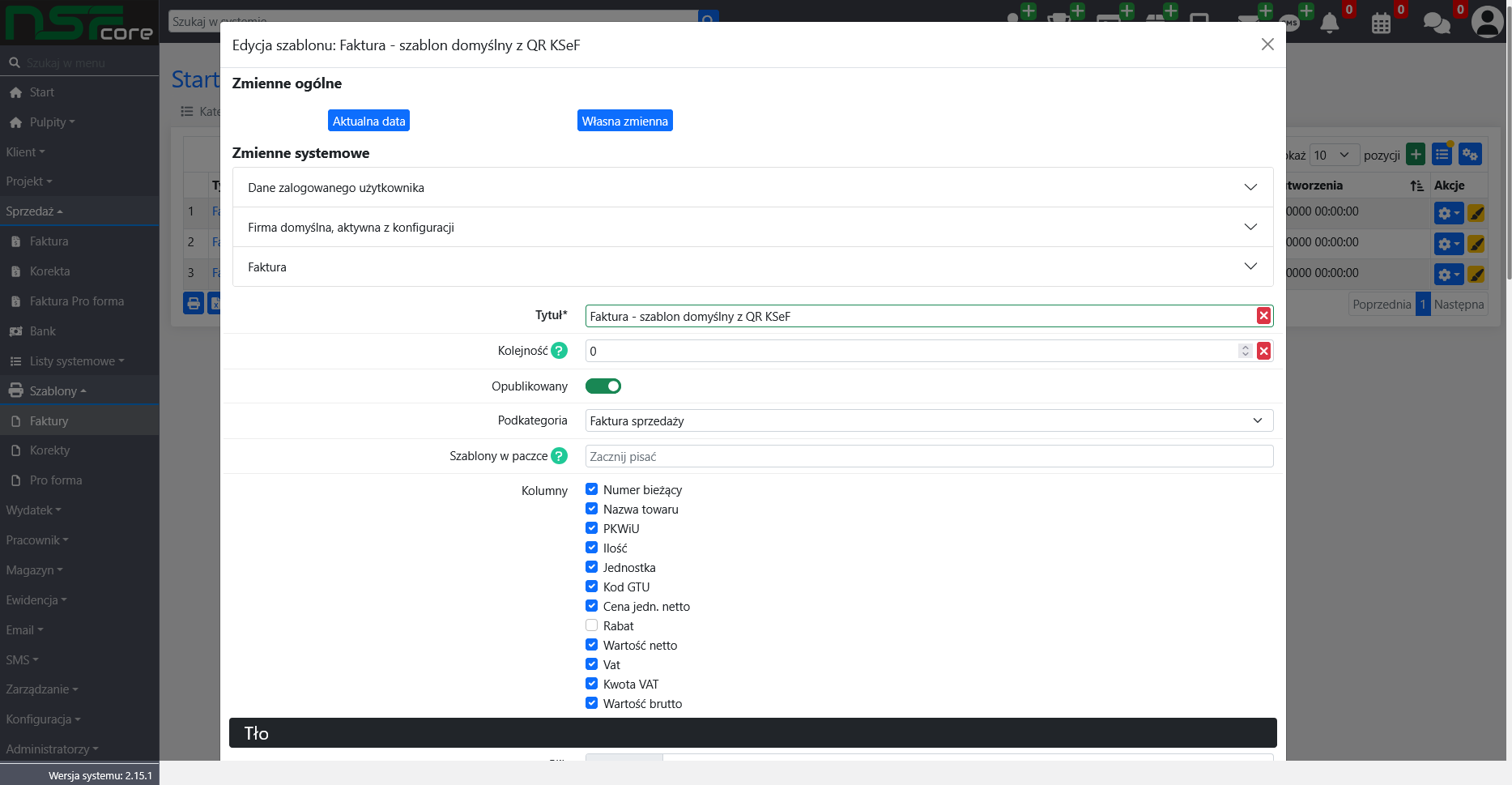Click the Kolejność number stepper arrows
Screen dimensions: 1512x785
point(1245,351)
